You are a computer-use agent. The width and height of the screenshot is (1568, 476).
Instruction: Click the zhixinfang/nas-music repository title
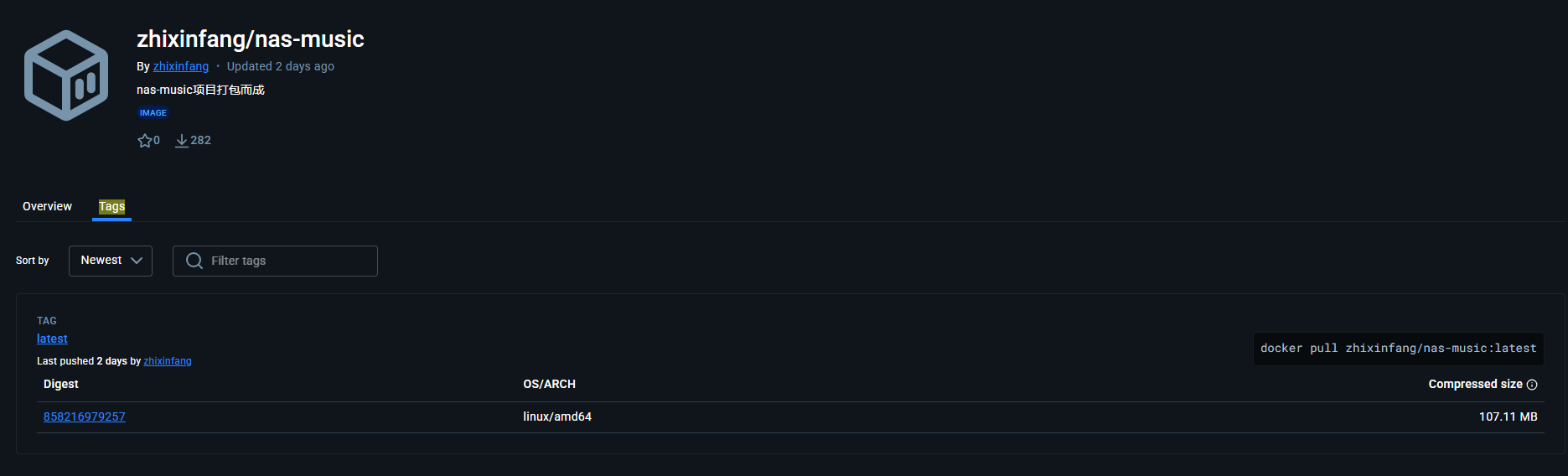pyautogui.click(x=251, y=39)
